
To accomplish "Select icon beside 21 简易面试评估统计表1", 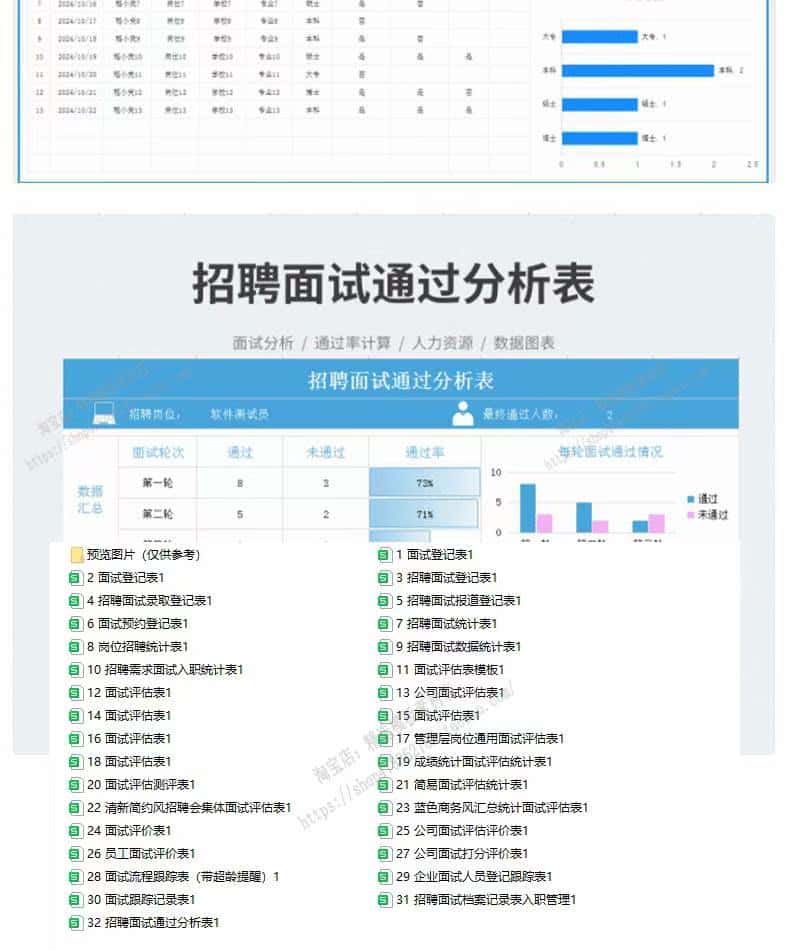I will (384, 785).
